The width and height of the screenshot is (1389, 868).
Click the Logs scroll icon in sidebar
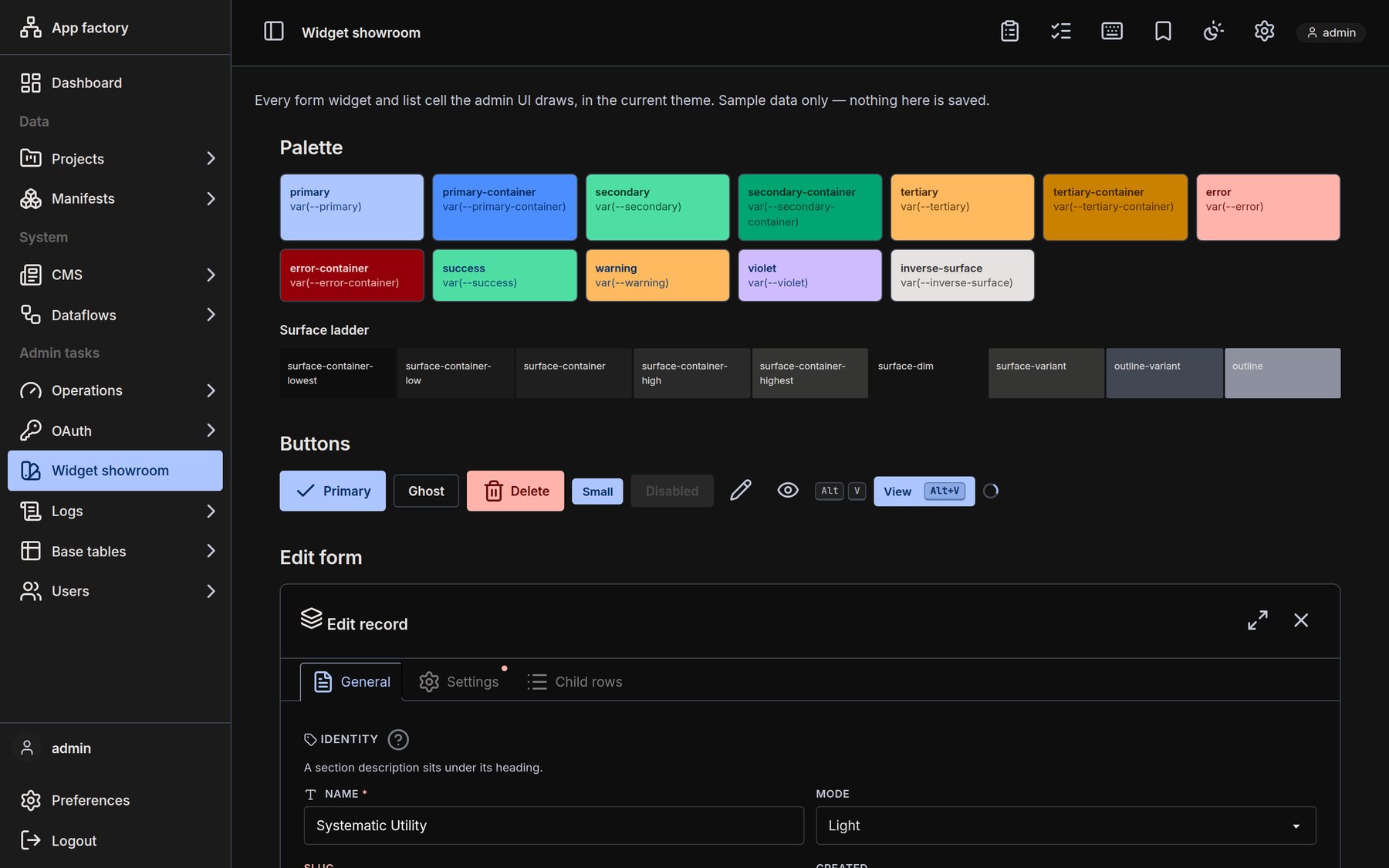(31, 511)
